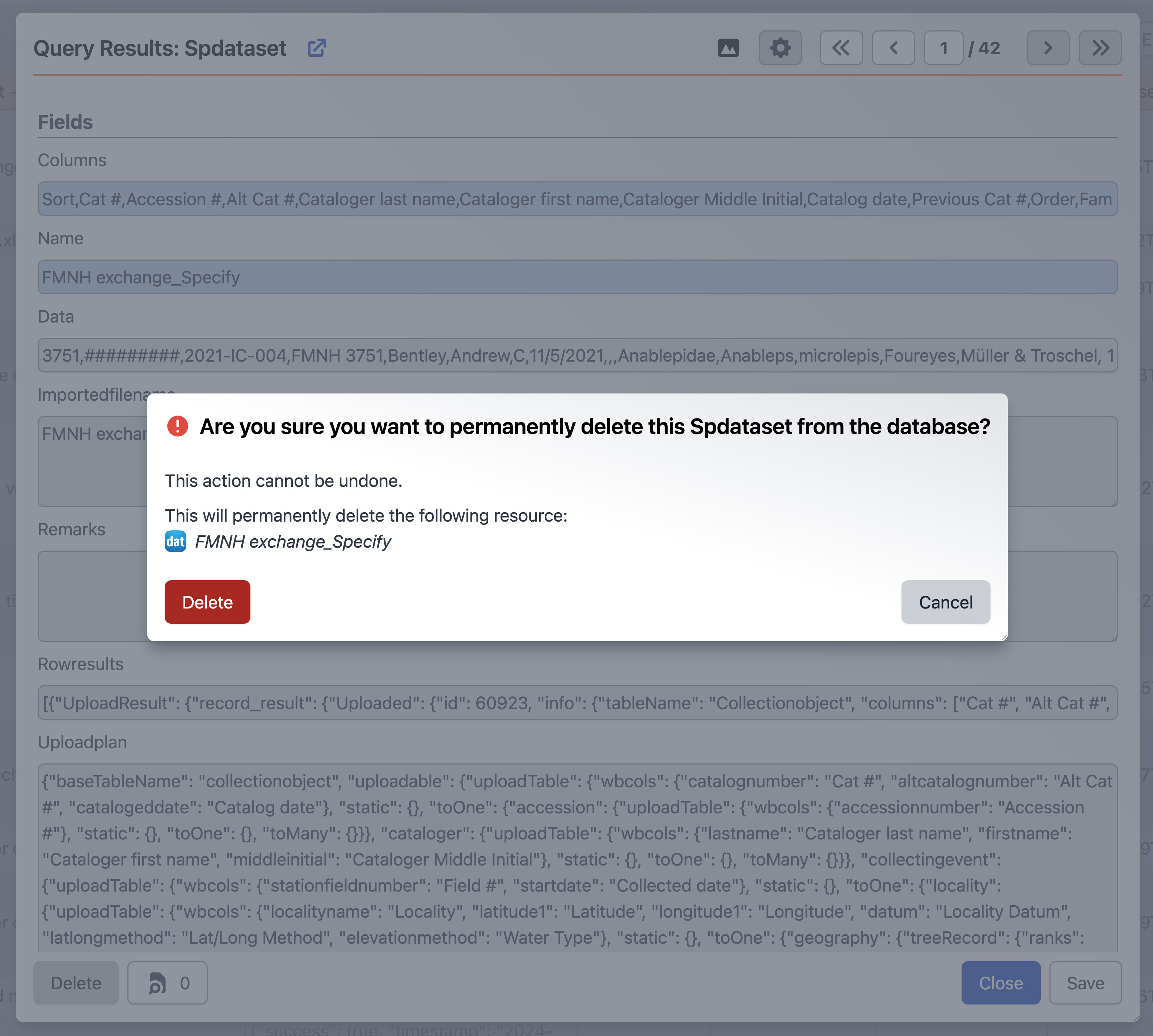Click into the Columns field
The width and height of the screenshot is (1153, 1036).
577,199
